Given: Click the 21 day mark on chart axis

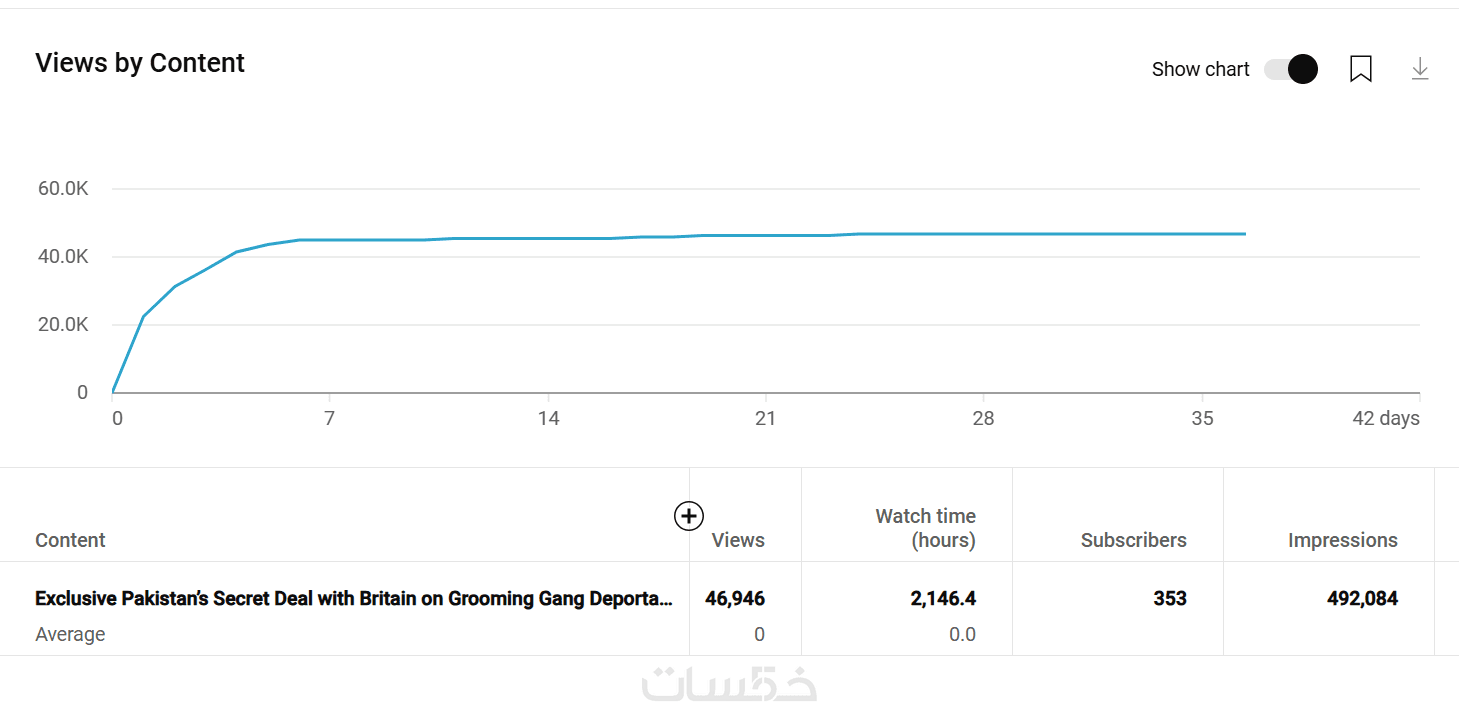Looking at the screenshot, I should click(x=765, y=418).
